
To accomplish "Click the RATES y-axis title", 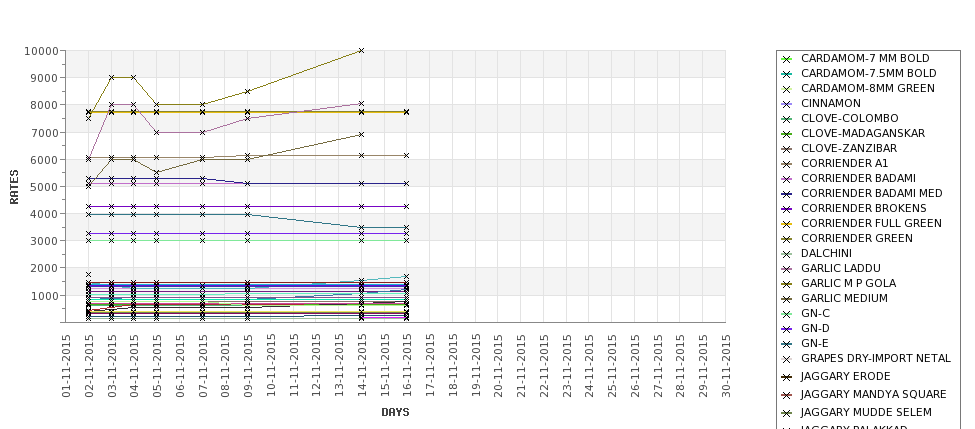I will click(15, 186).
